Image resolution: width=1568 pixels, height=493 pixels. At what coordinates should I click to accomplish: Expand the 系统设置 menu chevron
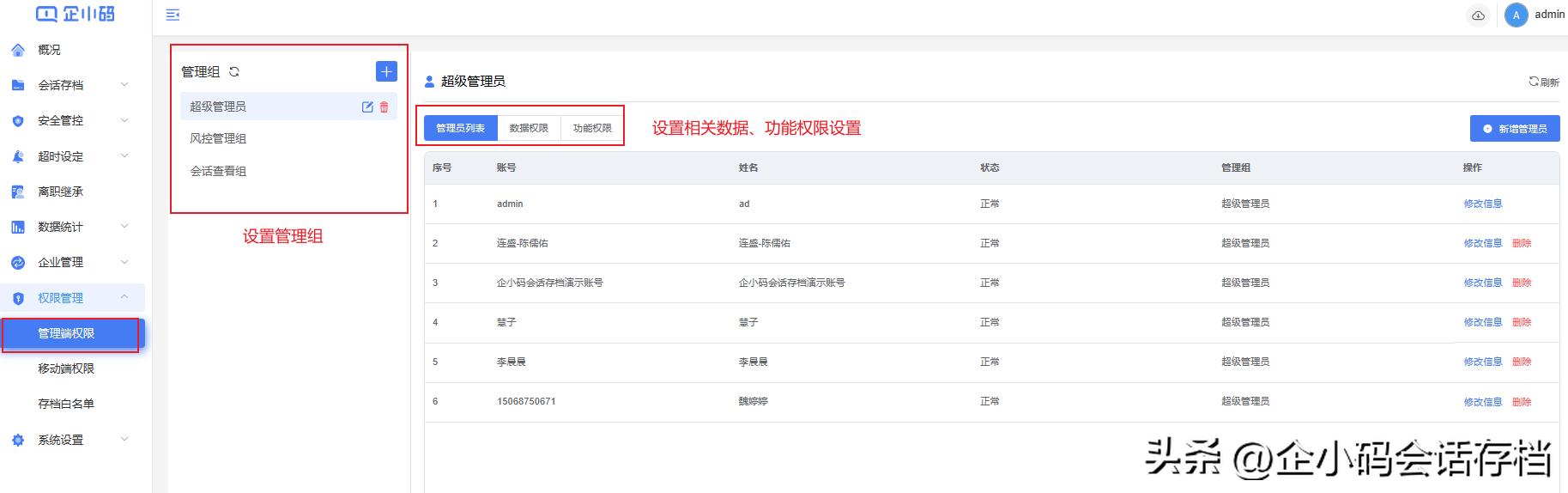pos(124,439)
